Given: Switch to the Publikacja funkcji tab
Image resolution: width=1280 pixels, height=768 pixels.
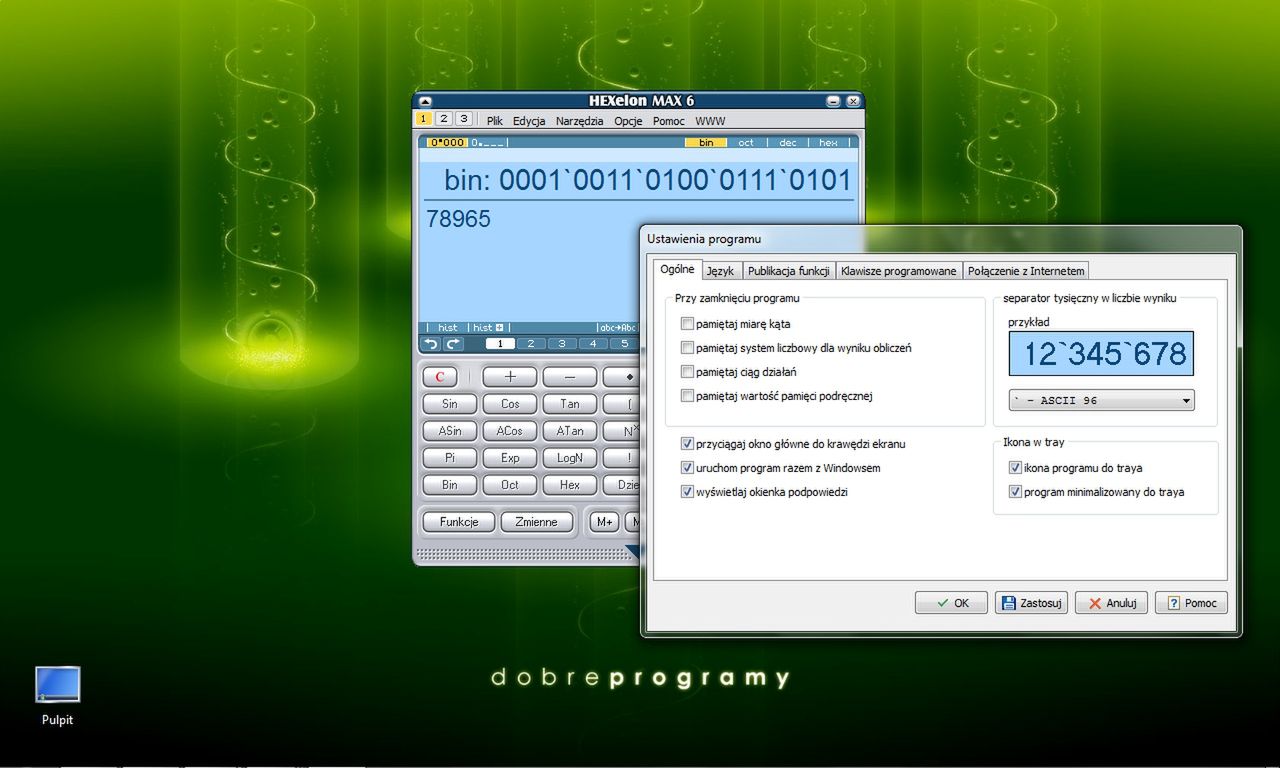Looking at the screenshot, I should (x=789, y=271).
